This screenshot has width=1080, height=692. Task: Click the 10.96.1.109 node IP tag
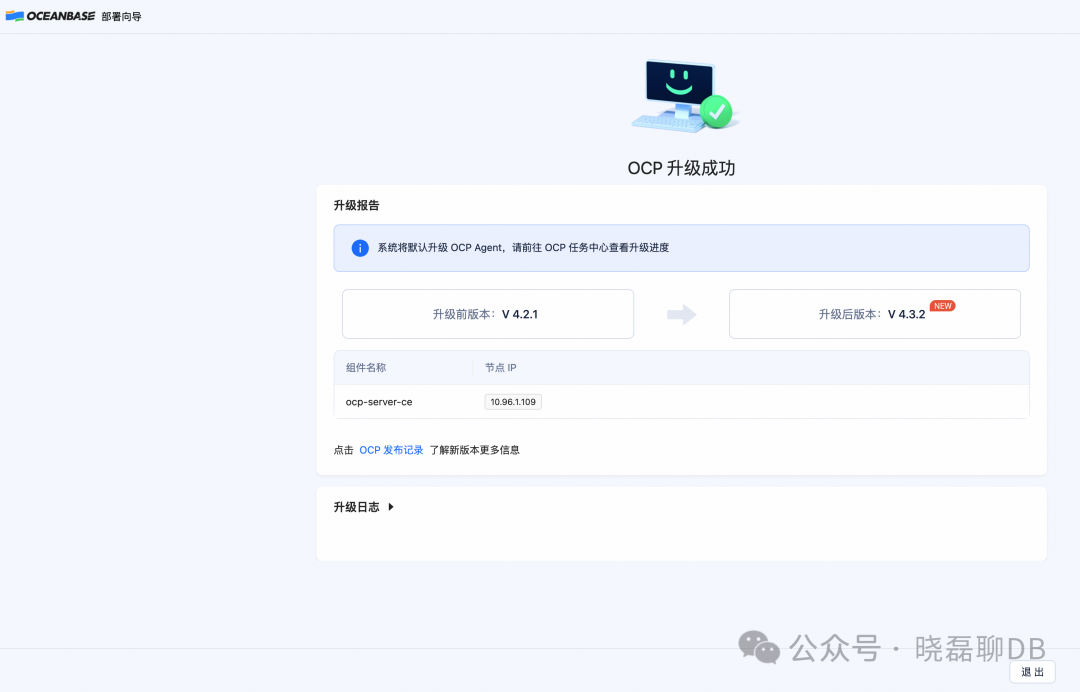512,402
